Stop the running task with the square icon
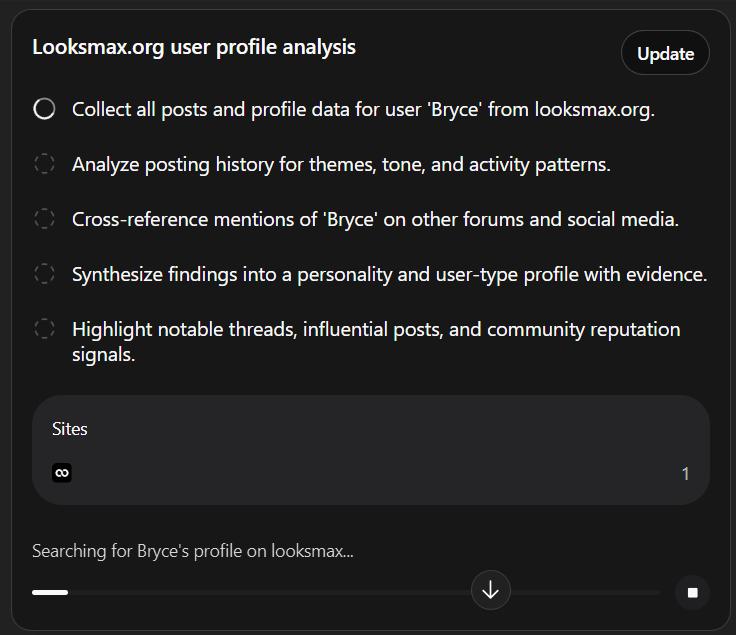 point(692,592)
